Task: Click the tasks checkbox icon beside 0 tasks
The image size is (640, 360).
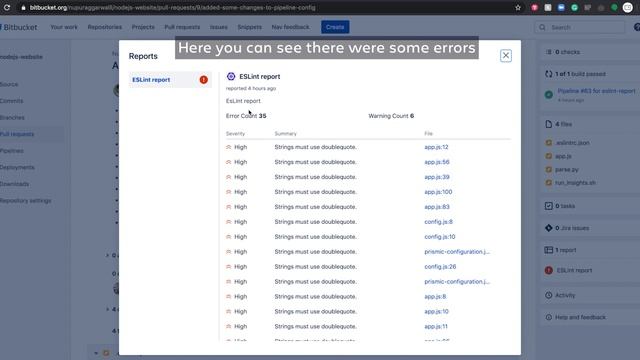Action: (549, 206)
